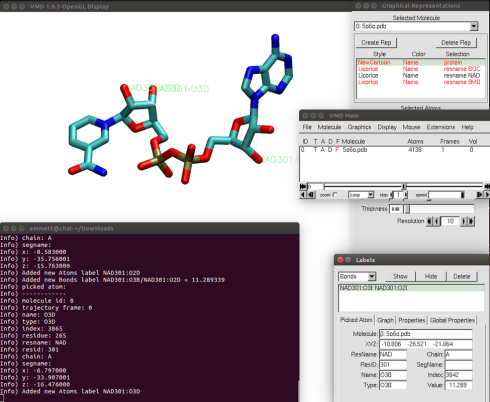
Task: Decrease resolution by one step
Action: pyautogui.click(x=437, y=221)
